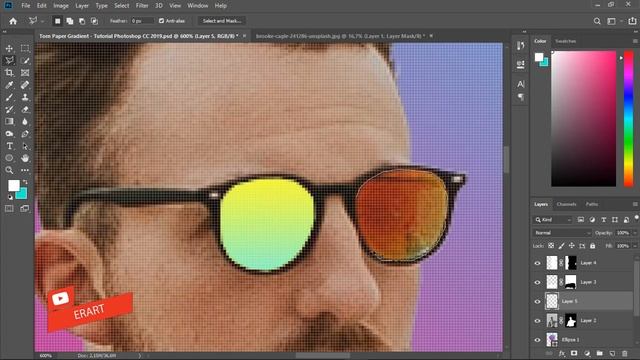
Task: Hide Layer 4 with its eye icon
Action: point(537,263)
